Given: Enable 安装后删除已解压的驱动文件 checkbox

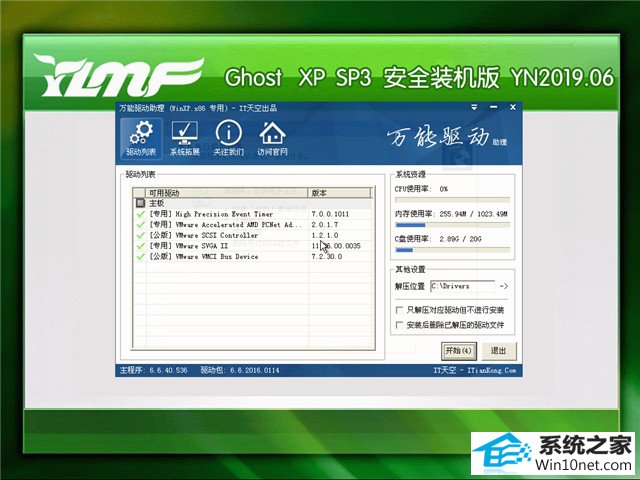Looking at the screenshot, I should pos(400,325).
